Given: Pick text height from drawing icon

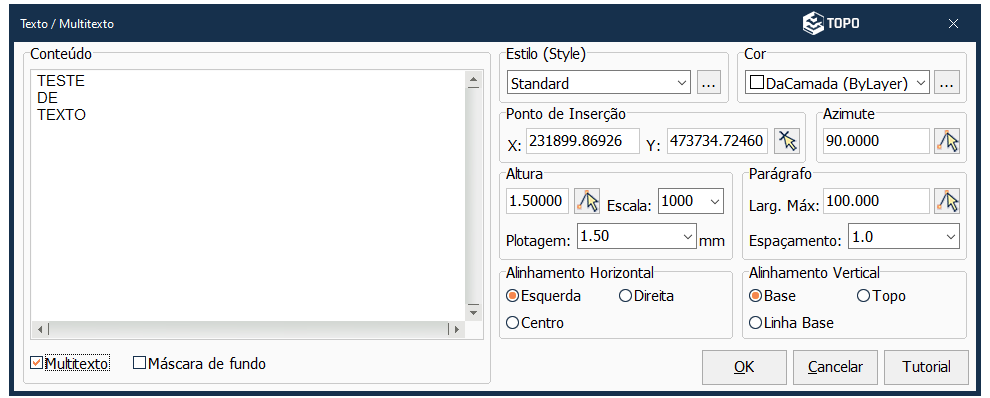Looking at the screenshot, I should 587,201.
